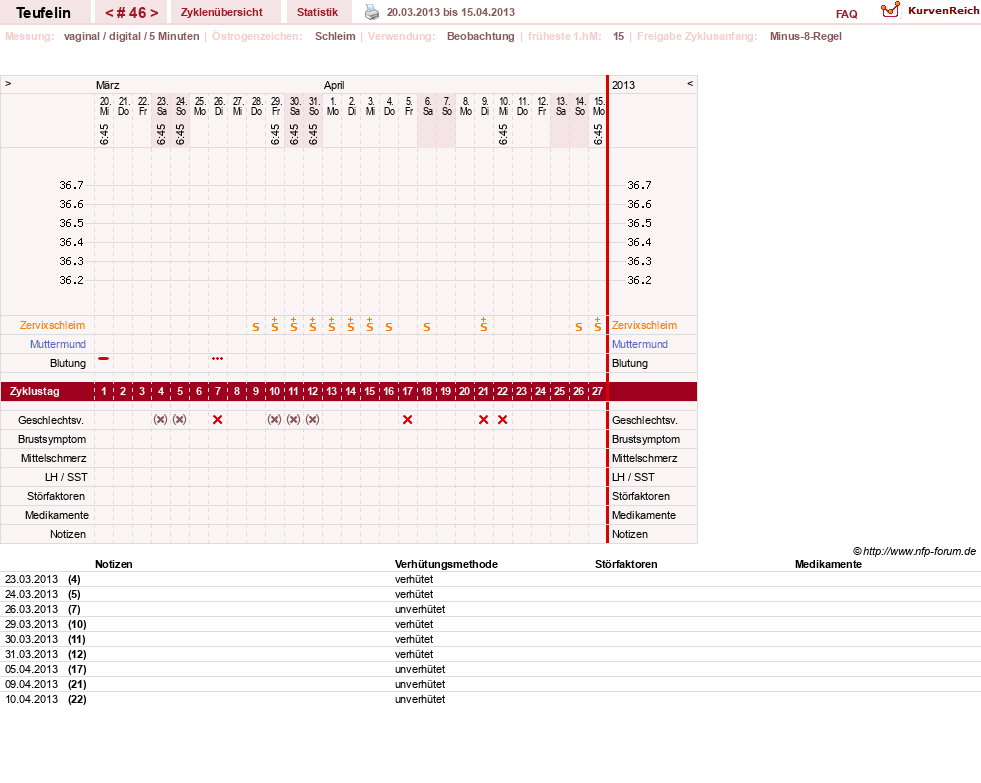The image size is (981, 783).
Task: Click the Störfaktoren column header below chart
Action: (626, 564)
